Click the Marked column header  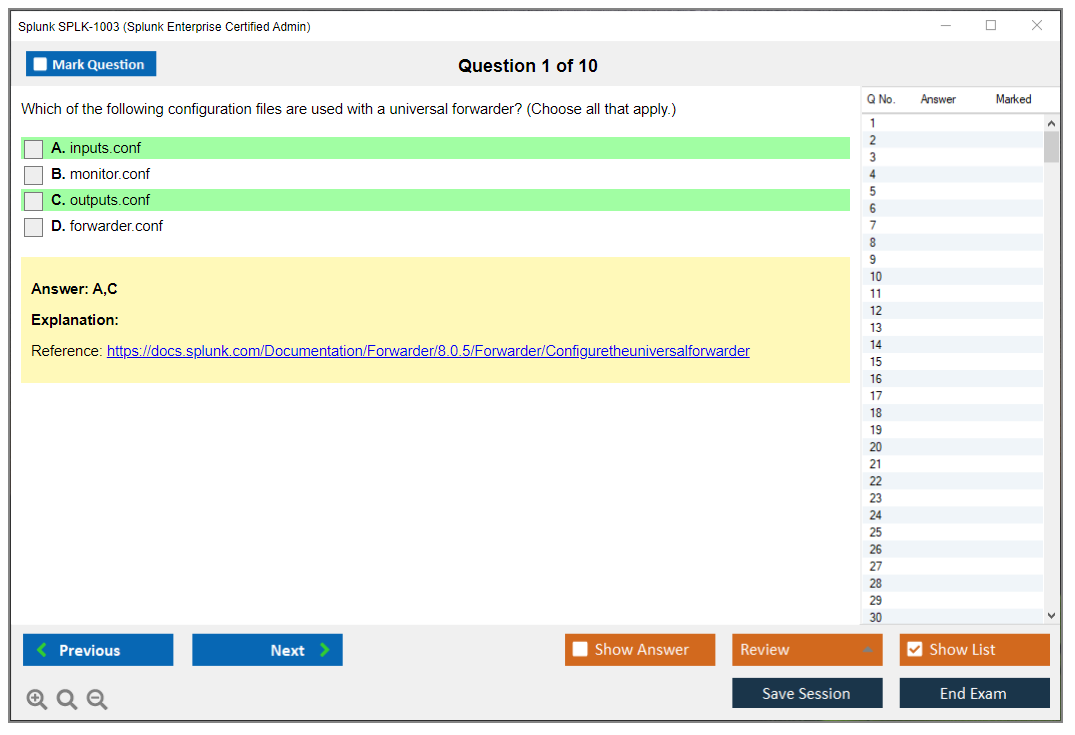(1013, 99)
